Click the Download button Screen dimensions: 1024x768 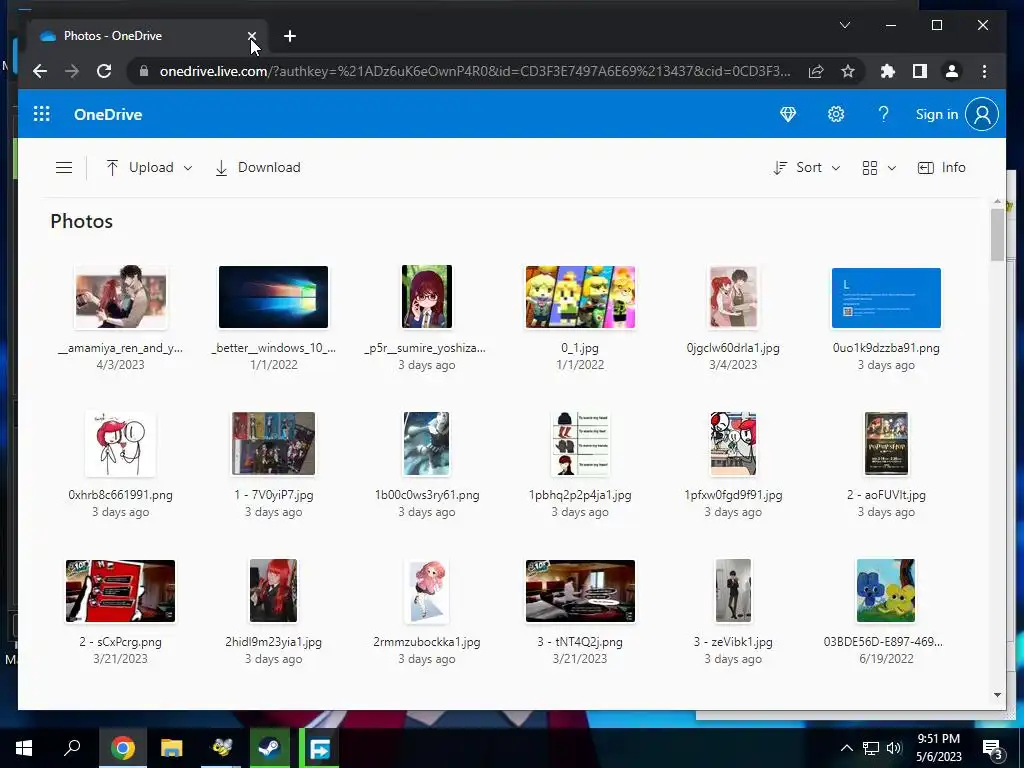(258, 168)
